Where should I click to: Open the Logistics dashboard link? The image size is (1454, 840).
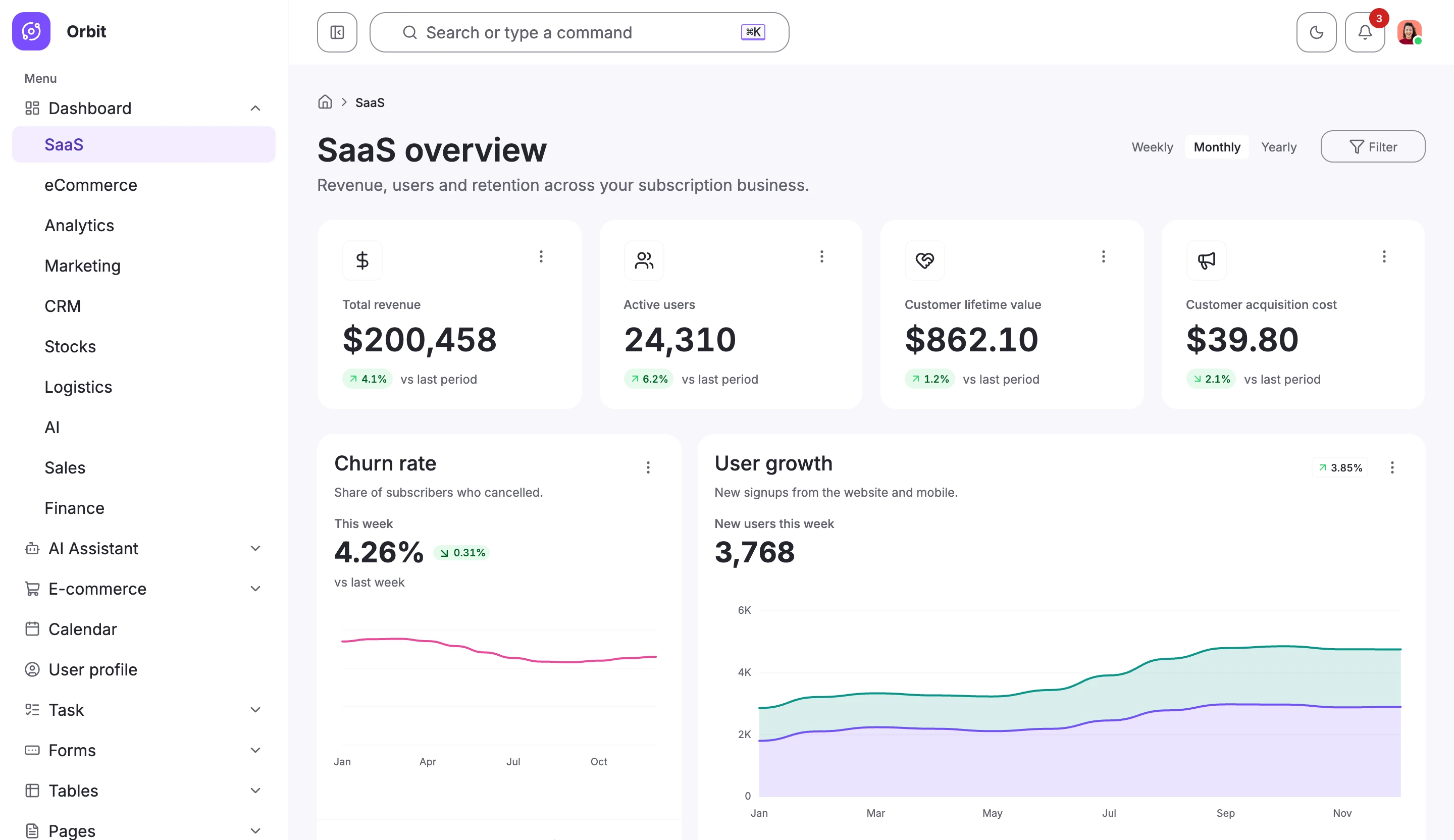pos(144,387)
